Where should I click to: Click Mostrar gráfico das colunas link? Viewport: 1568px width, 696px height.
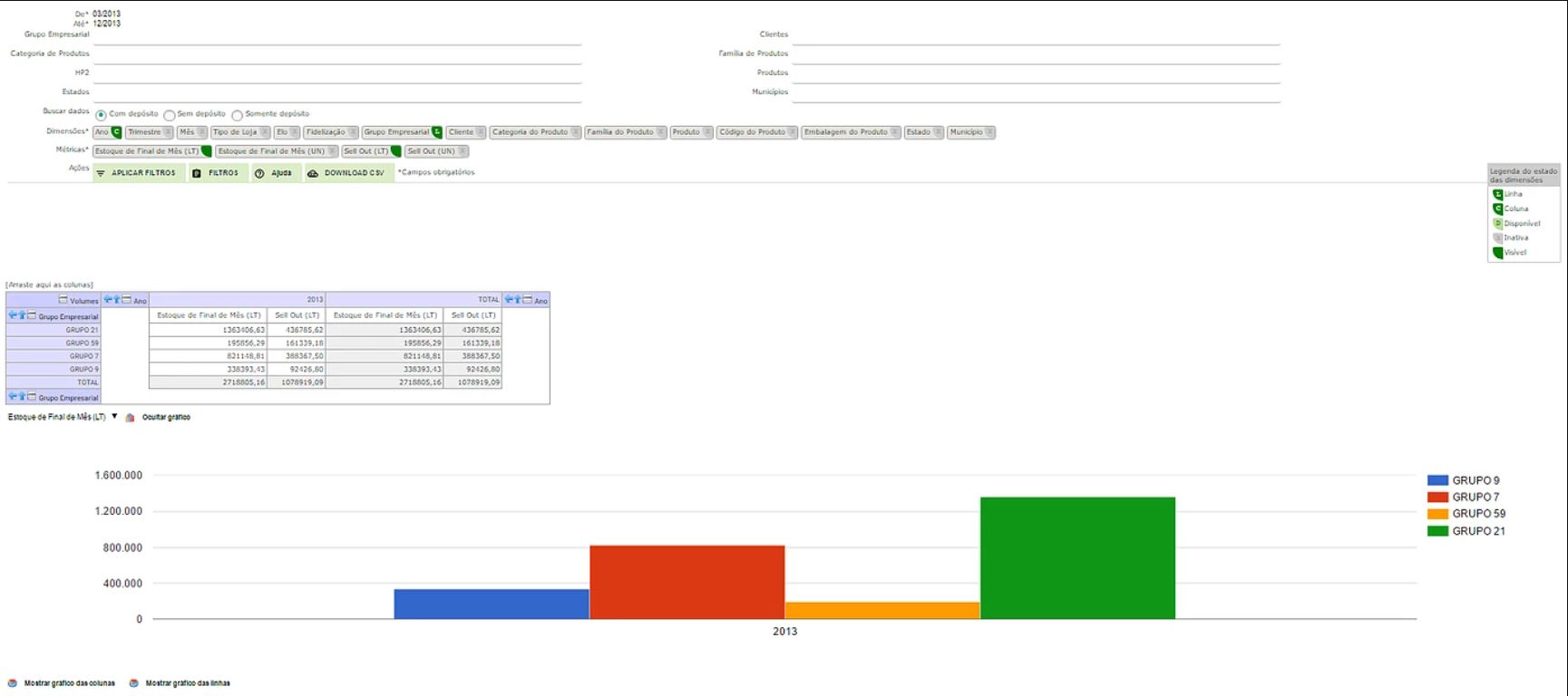[x=70, y=683]
